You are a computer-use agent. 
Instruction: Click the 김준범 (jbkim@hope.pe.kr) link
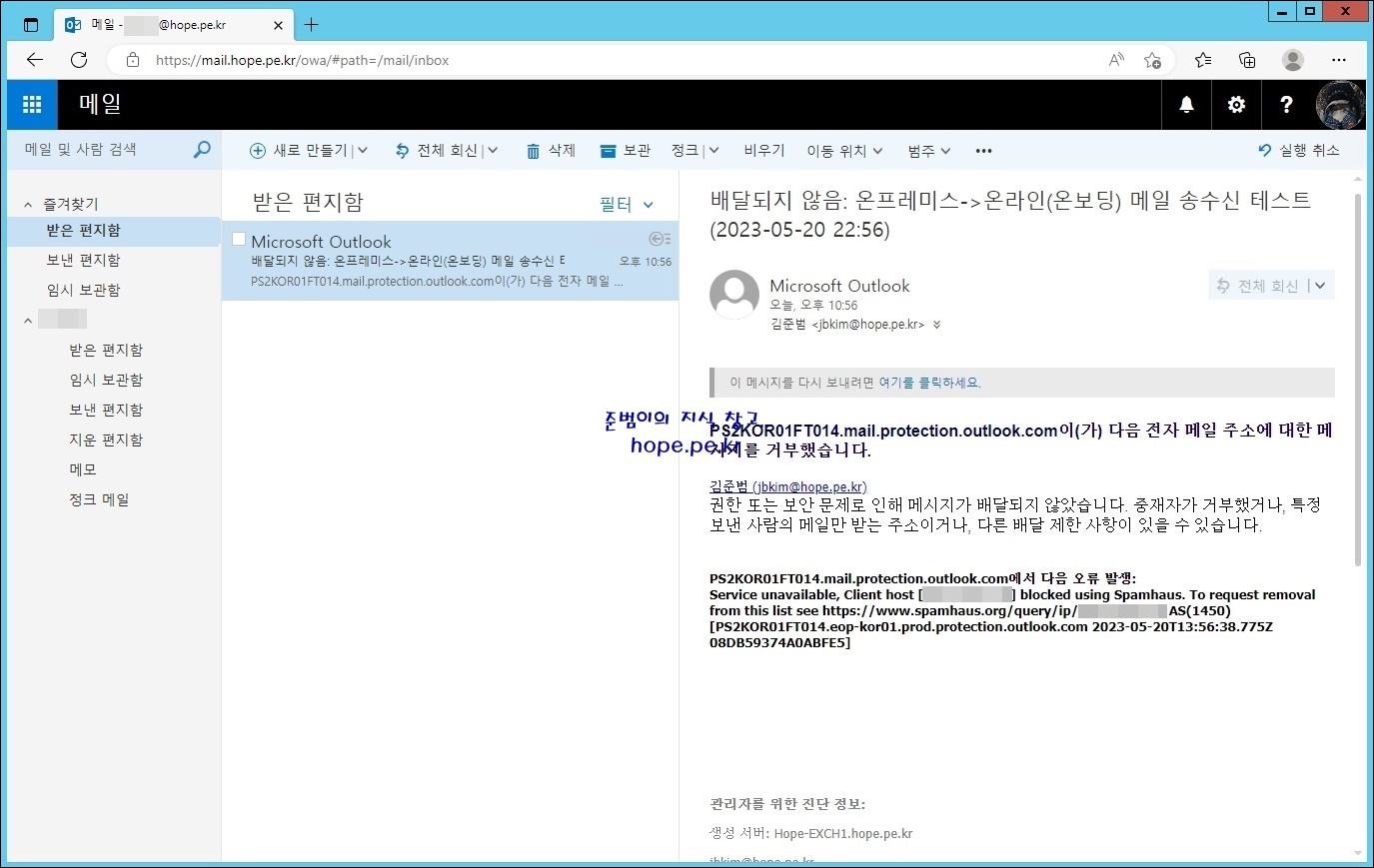788,486
